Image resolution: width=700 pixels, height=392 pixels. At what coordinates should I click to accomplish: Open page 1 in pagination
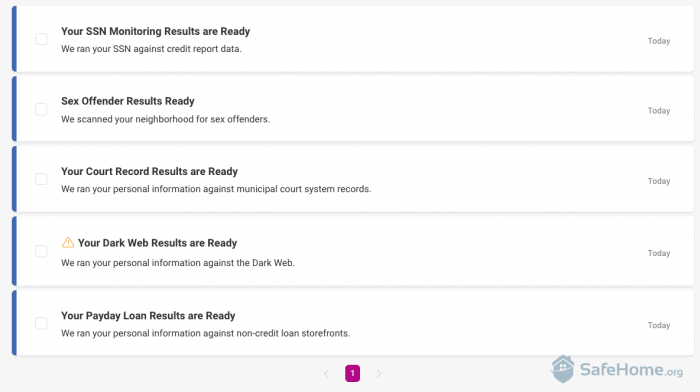[352, 373]
